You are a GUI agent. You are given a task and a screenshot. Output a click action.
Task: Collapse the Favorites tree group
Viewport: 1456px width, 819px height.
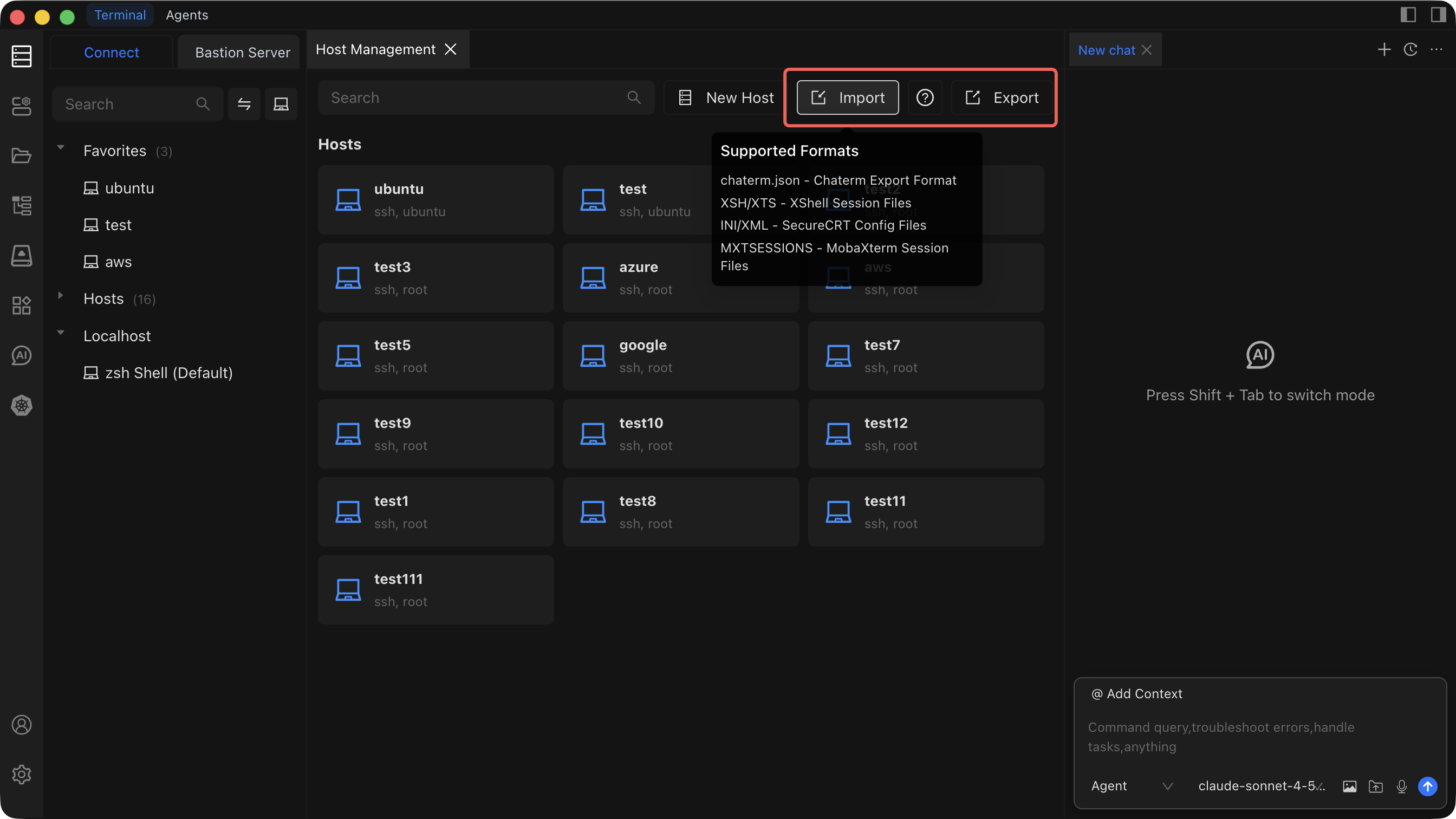coord(61,147)
